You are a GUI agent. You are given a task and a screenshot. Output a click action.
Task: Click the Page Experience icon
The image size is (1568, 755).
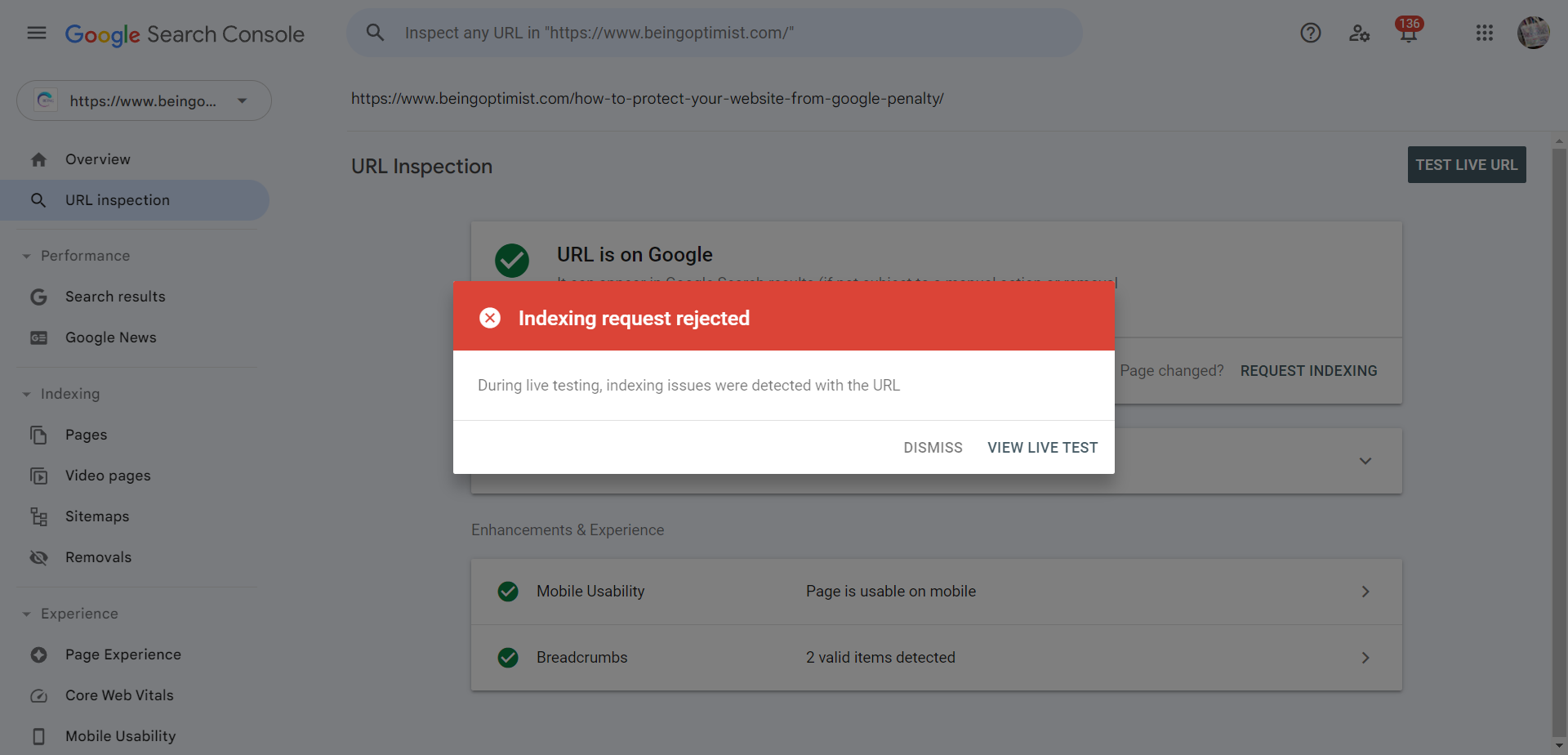click(x=38, y=654)
